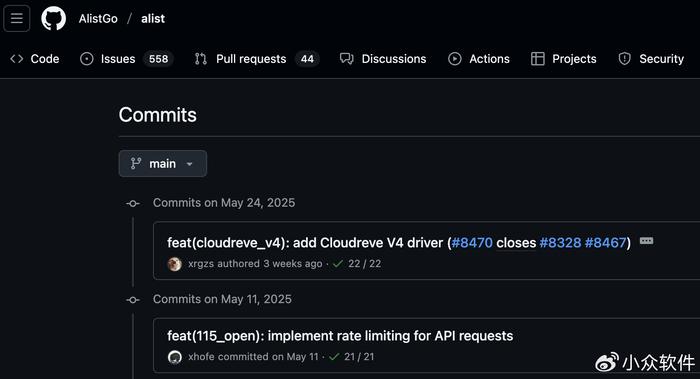Click xrgzs avatar image
Viewport: 700px width, 379px height.
coord(175,264)
